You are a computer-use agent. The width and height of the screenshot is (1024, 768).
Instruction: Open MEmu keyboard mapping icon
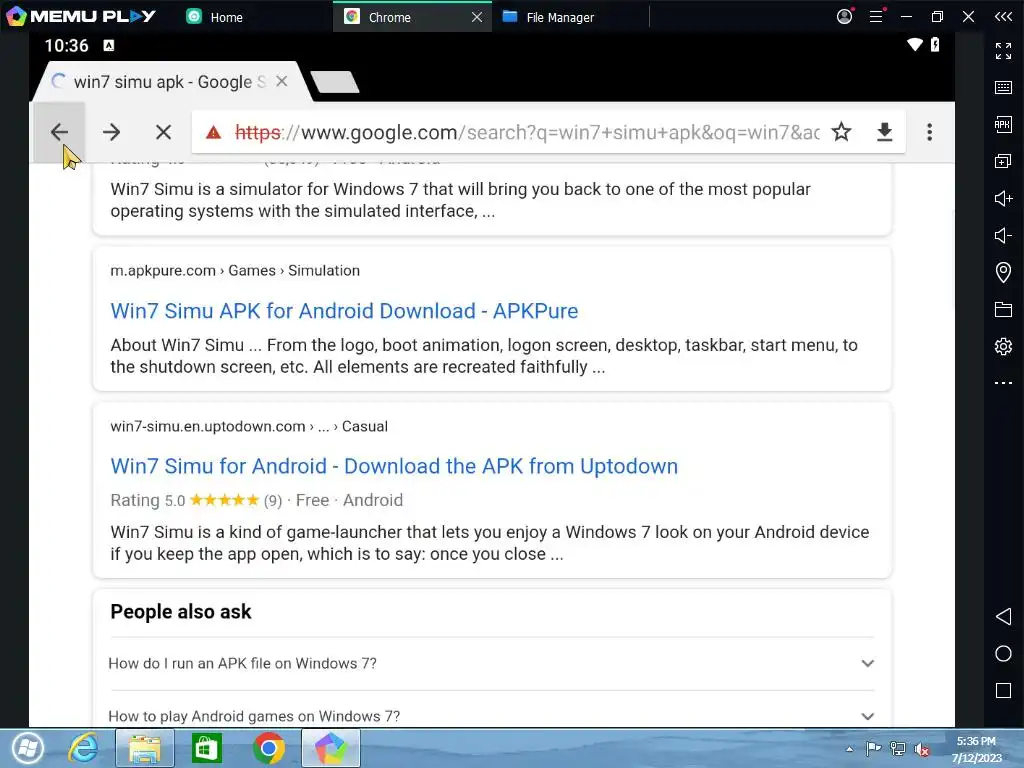click(x=1003, y=88)
